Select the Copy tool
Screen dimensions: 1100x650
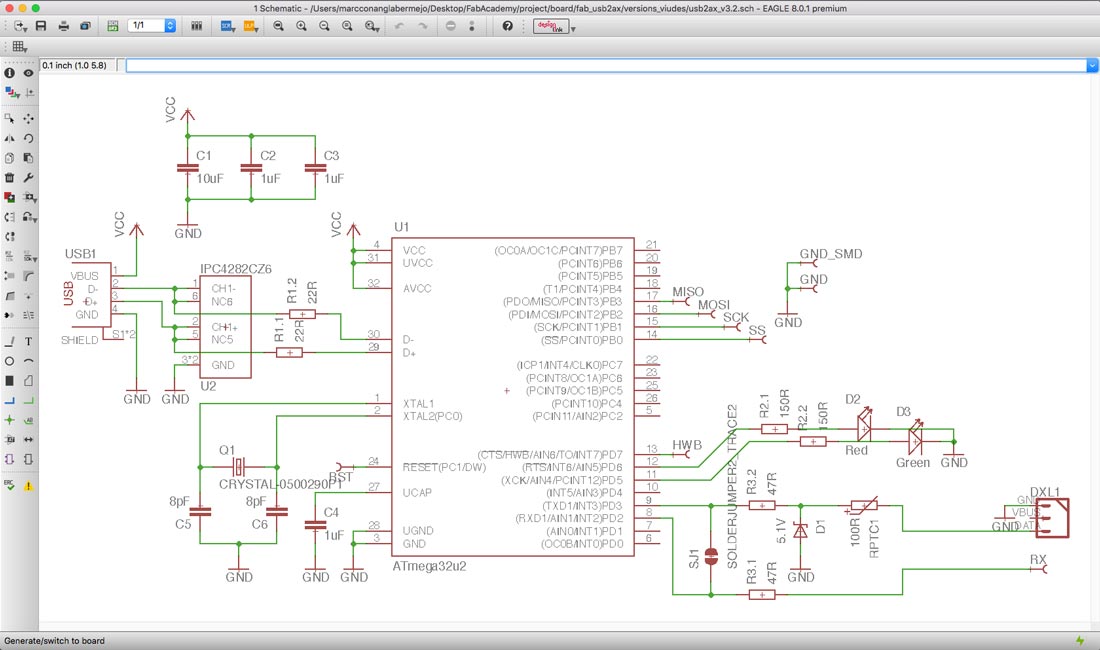click(9, 158)
